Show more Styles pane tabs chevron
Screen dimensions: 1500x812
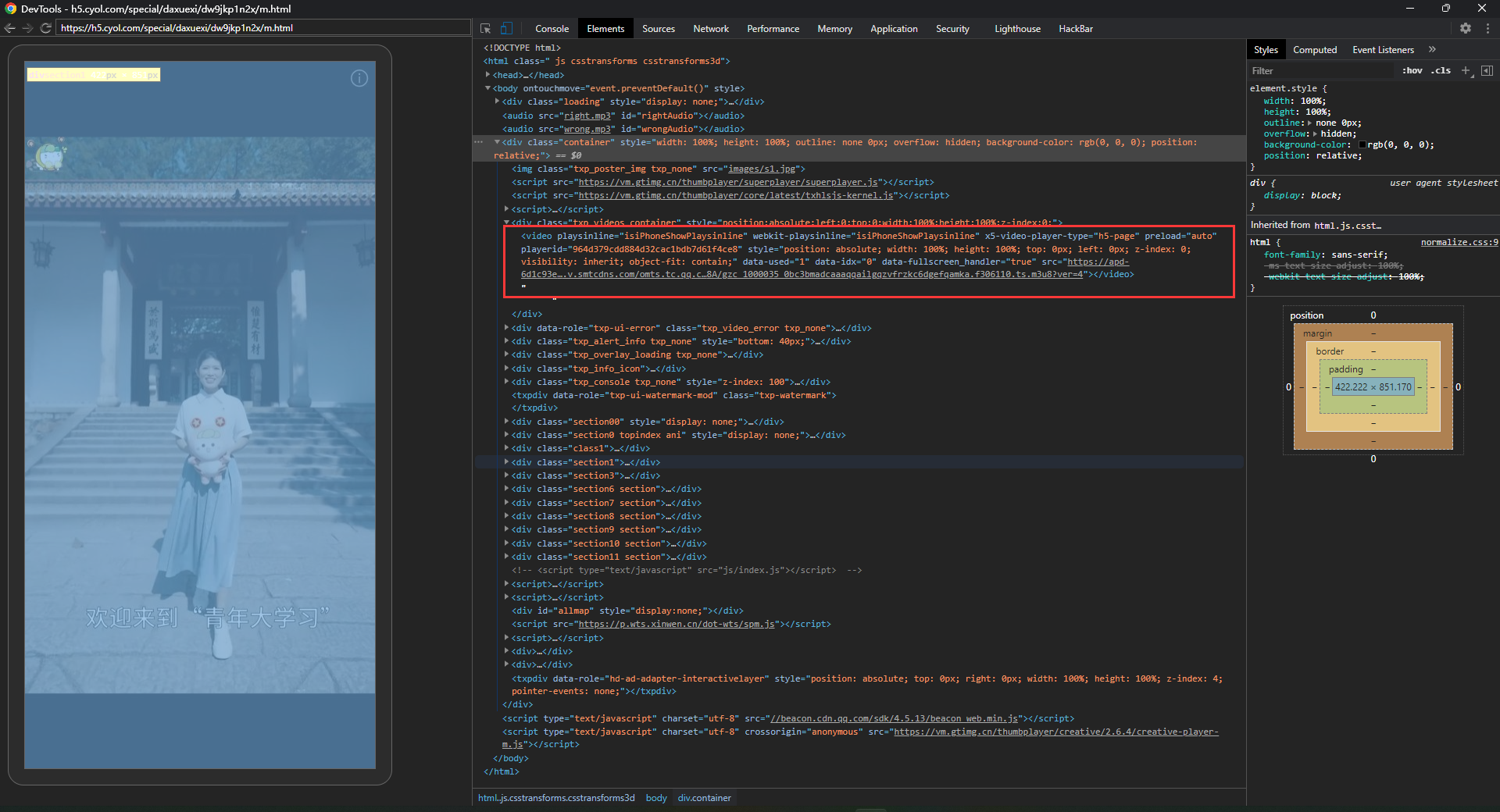(x=1432, y=49)
